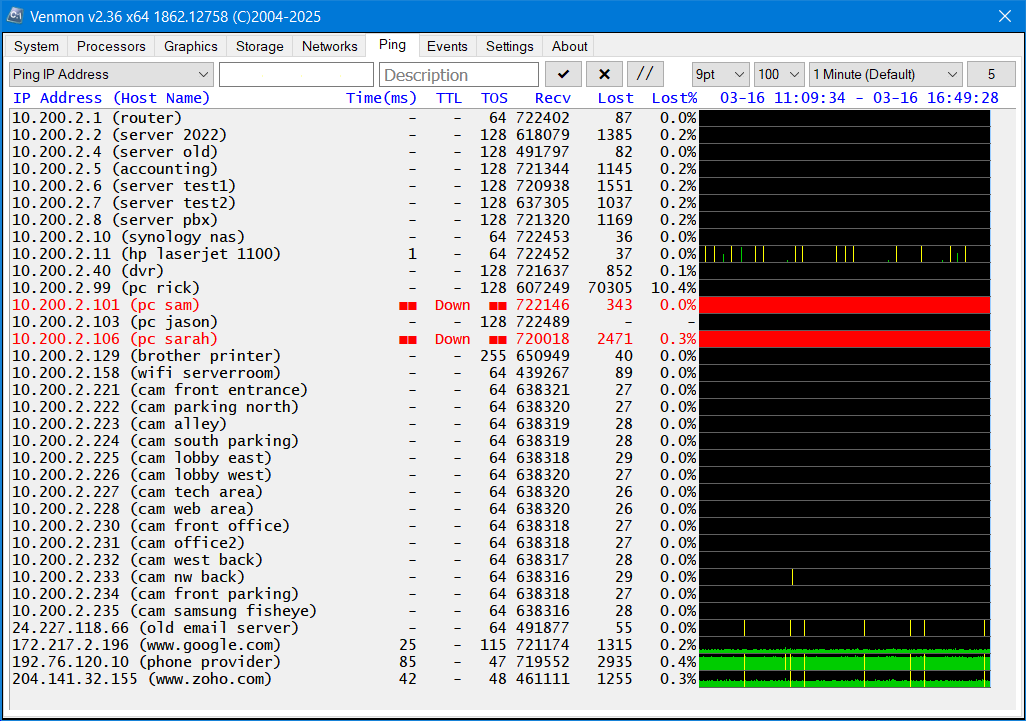Select the www.zoho.com row
1026x721 pixels.
point(501,679)
